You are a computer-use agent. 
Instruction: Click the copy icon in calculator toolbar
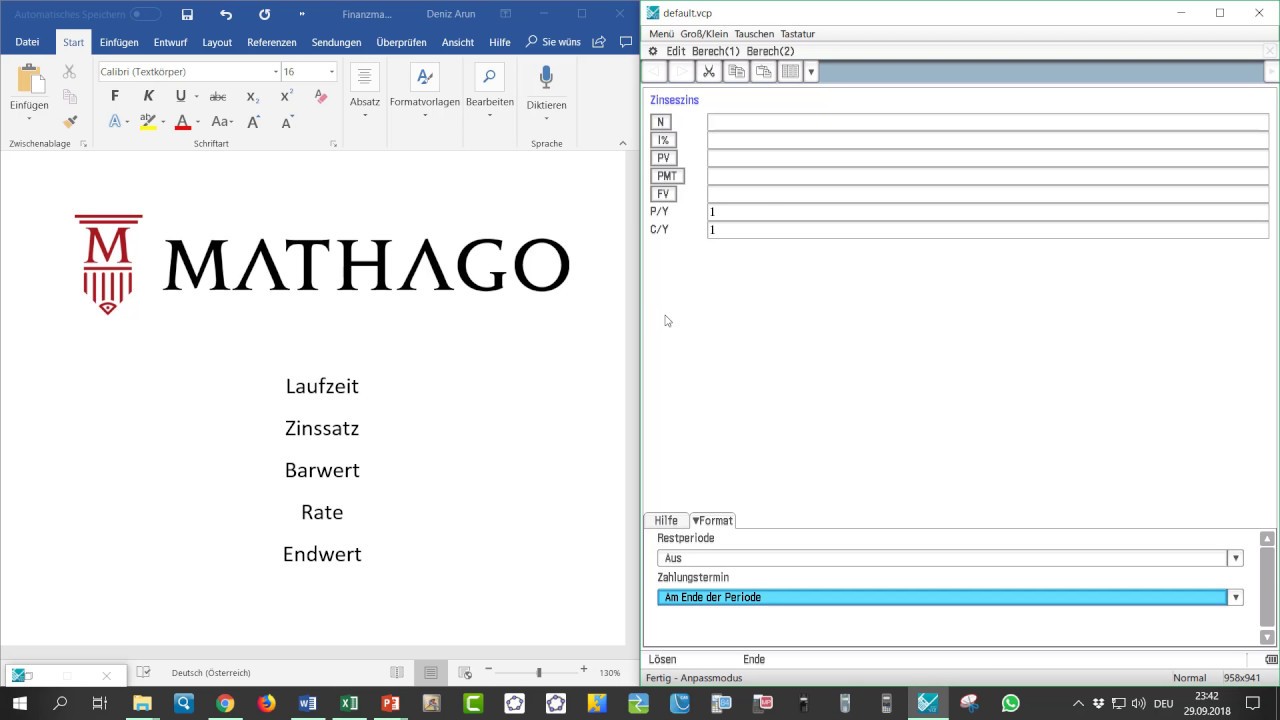click(736, 72)
